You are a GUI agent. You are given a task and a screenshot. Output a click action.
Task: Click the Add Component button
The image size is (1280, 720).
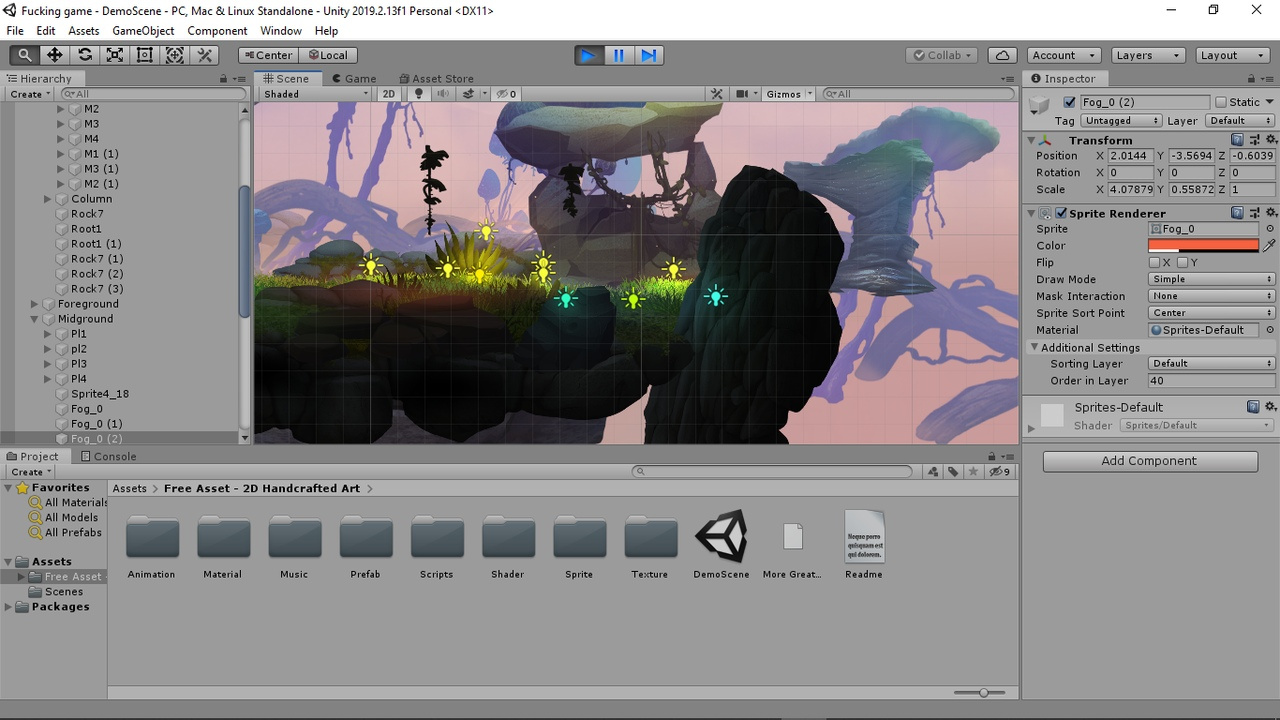(x=1150, y=461)
